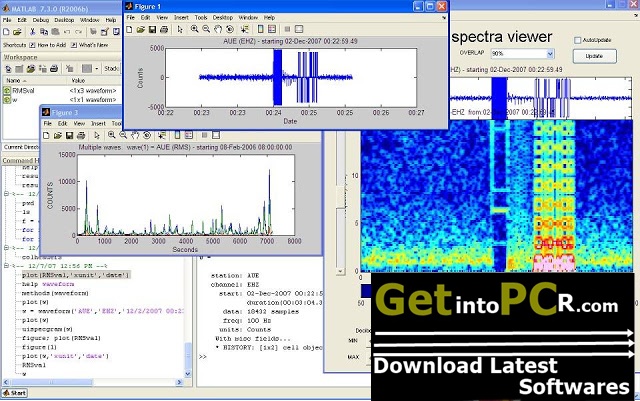
Task: Open MATLAB Debug menu
Action: (x=40, y=20)
